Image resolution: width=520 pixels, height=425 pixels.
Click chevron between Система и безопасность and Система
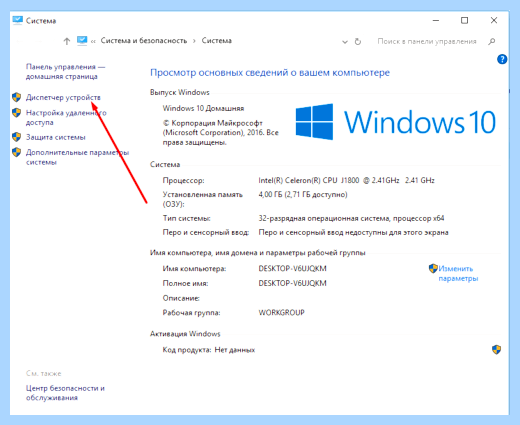194,41
